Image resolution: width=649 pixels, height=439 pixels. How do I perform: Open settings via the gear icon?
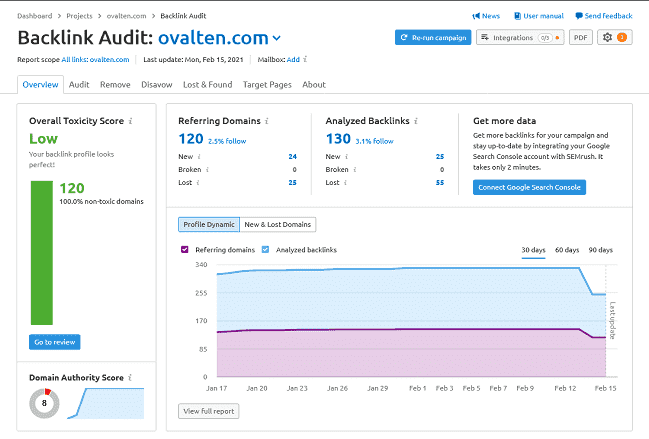click(607, 37)
